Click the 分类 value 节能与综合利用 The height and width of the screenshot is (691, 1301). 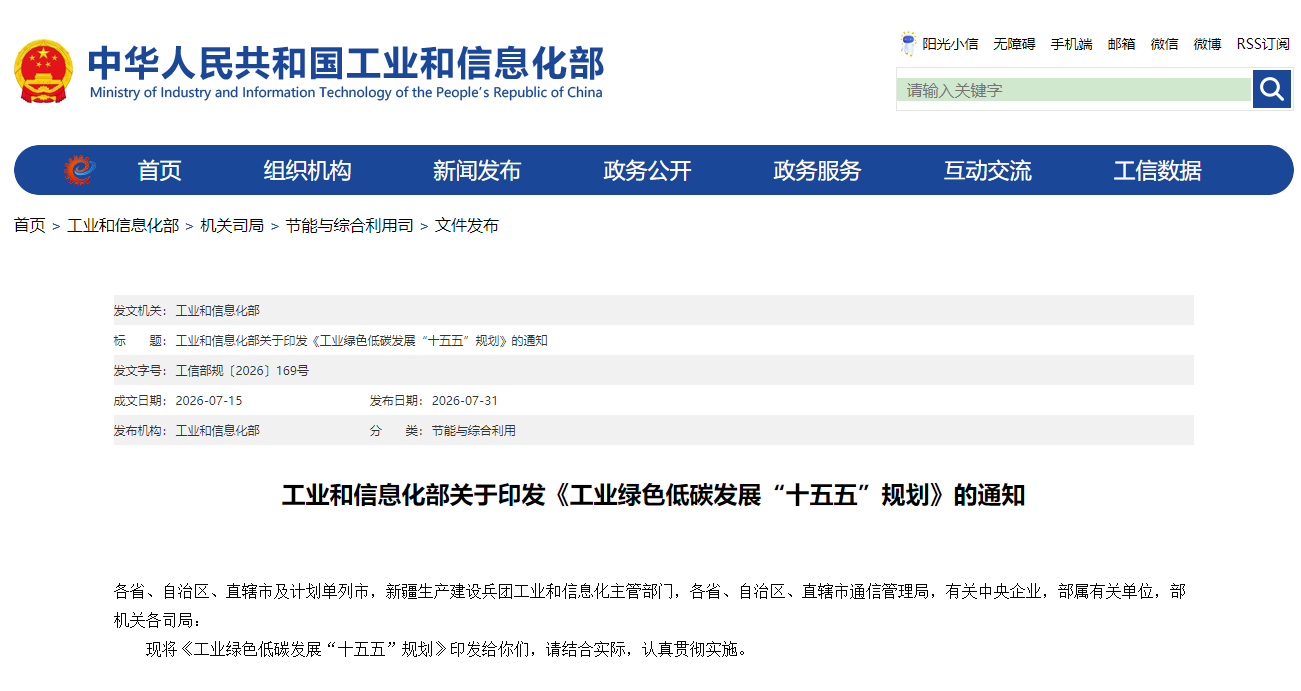(474, 431)
